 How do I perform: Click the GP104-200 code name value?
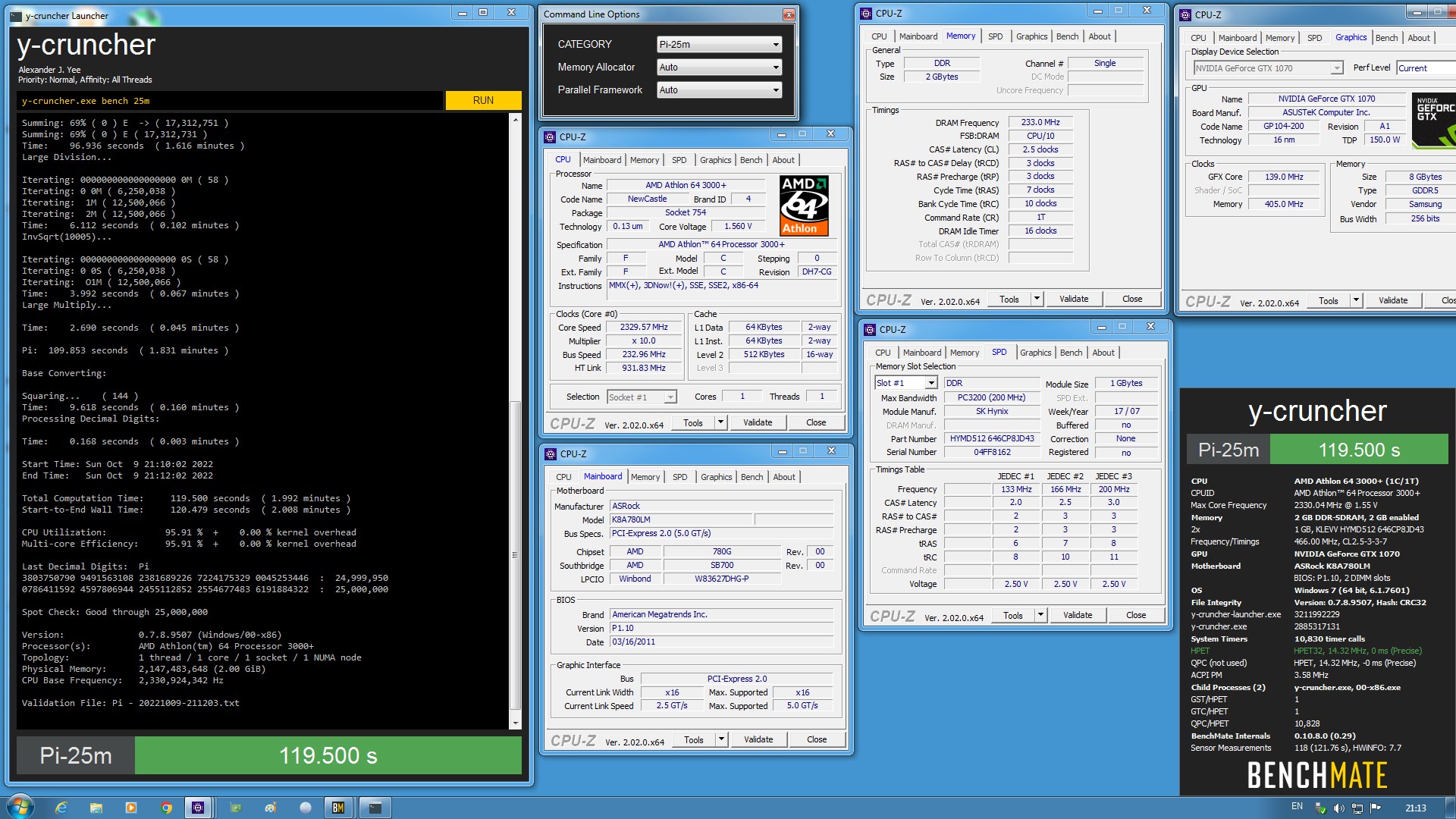click(1284, 127)
